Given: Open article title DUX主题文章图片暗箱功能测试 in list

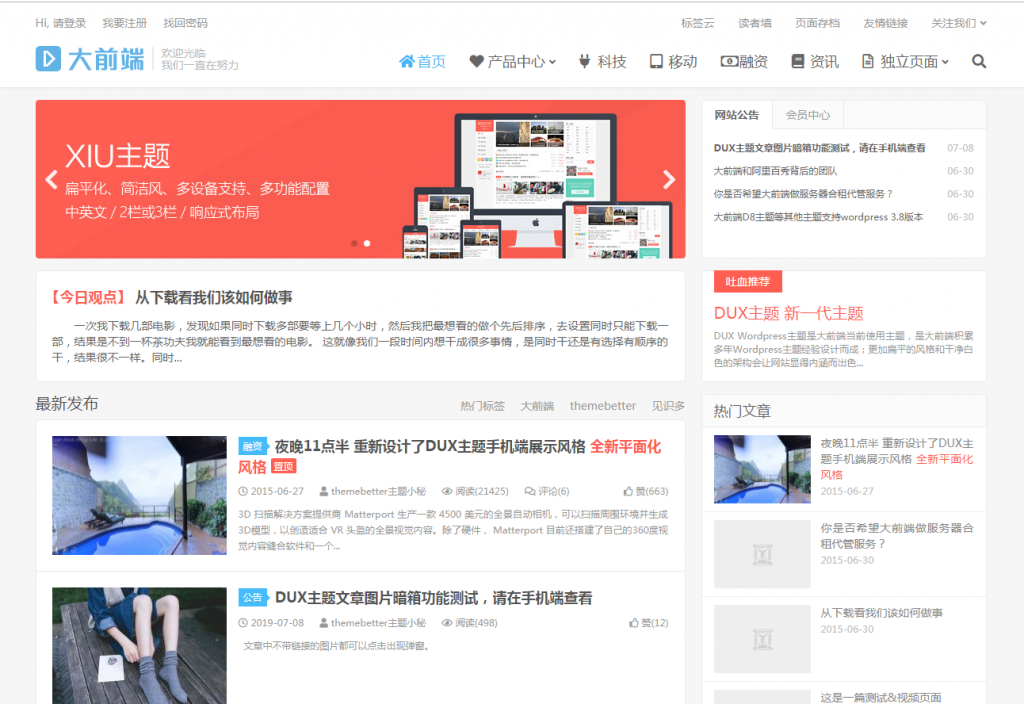Looking at the screenshot, I should [x=434, y=598].
